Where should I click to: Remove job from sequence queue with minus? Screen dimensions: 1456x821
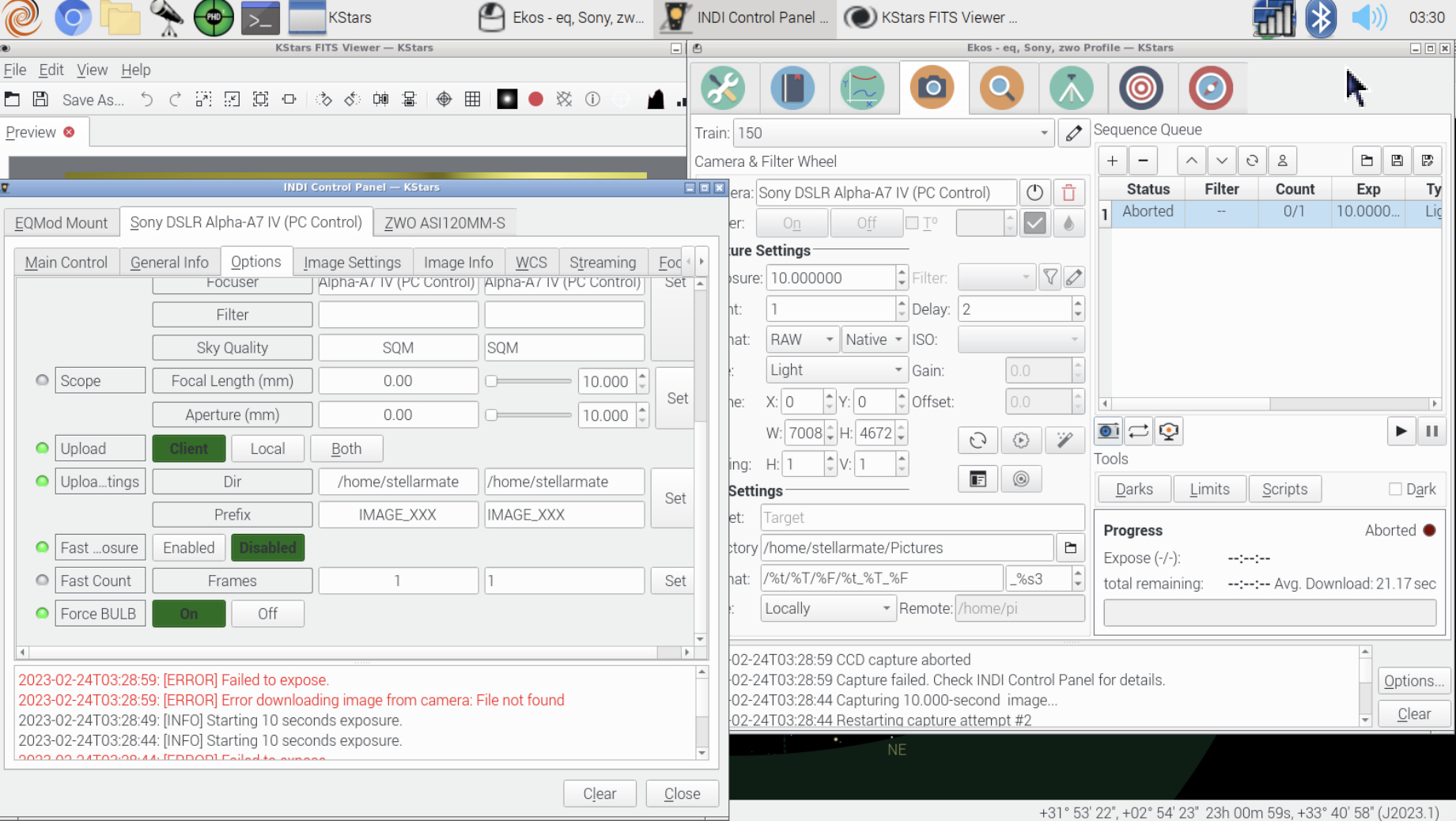[x=1143, y=161]
